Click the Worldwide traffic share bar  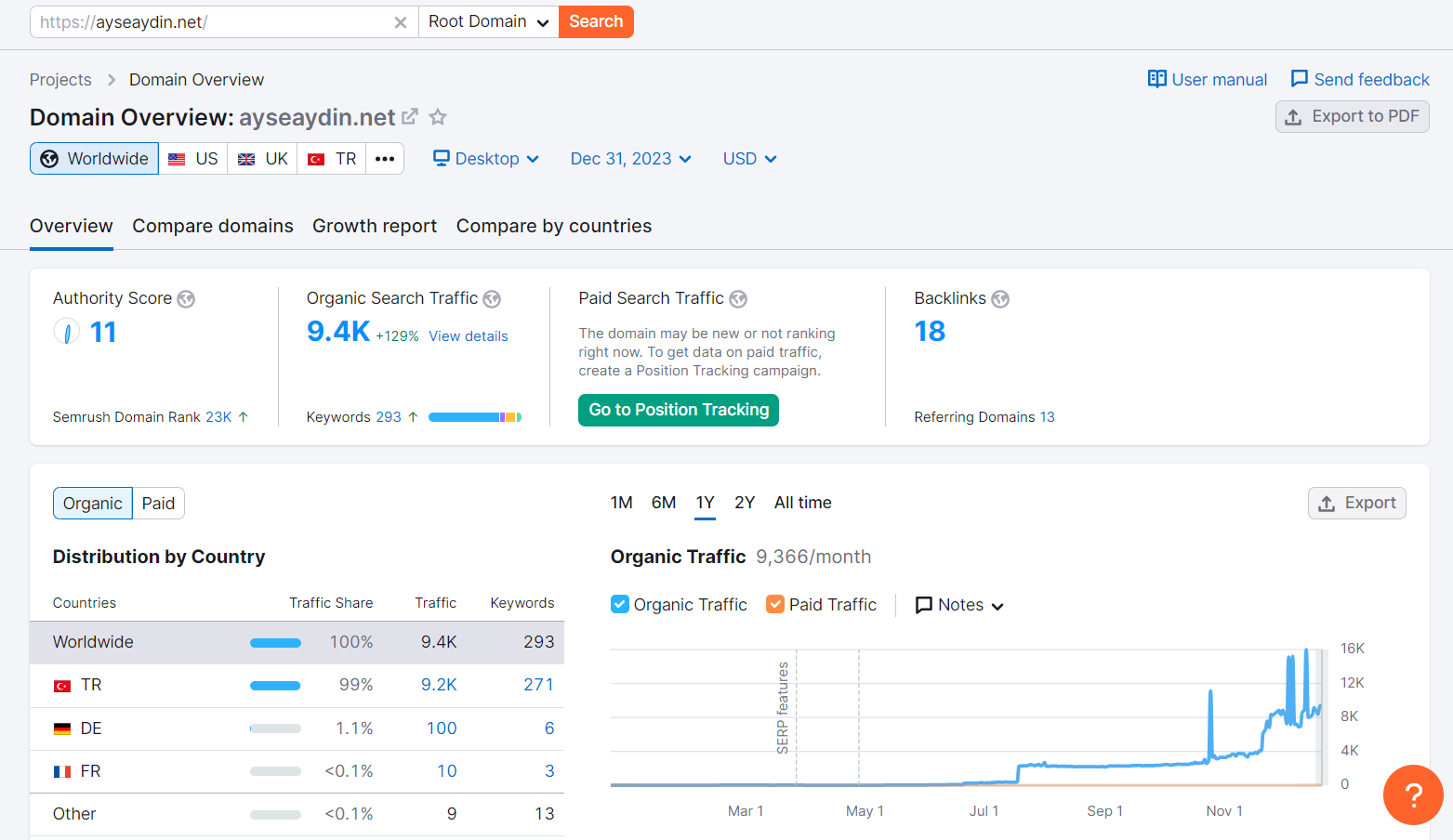[x=275, y=643]
